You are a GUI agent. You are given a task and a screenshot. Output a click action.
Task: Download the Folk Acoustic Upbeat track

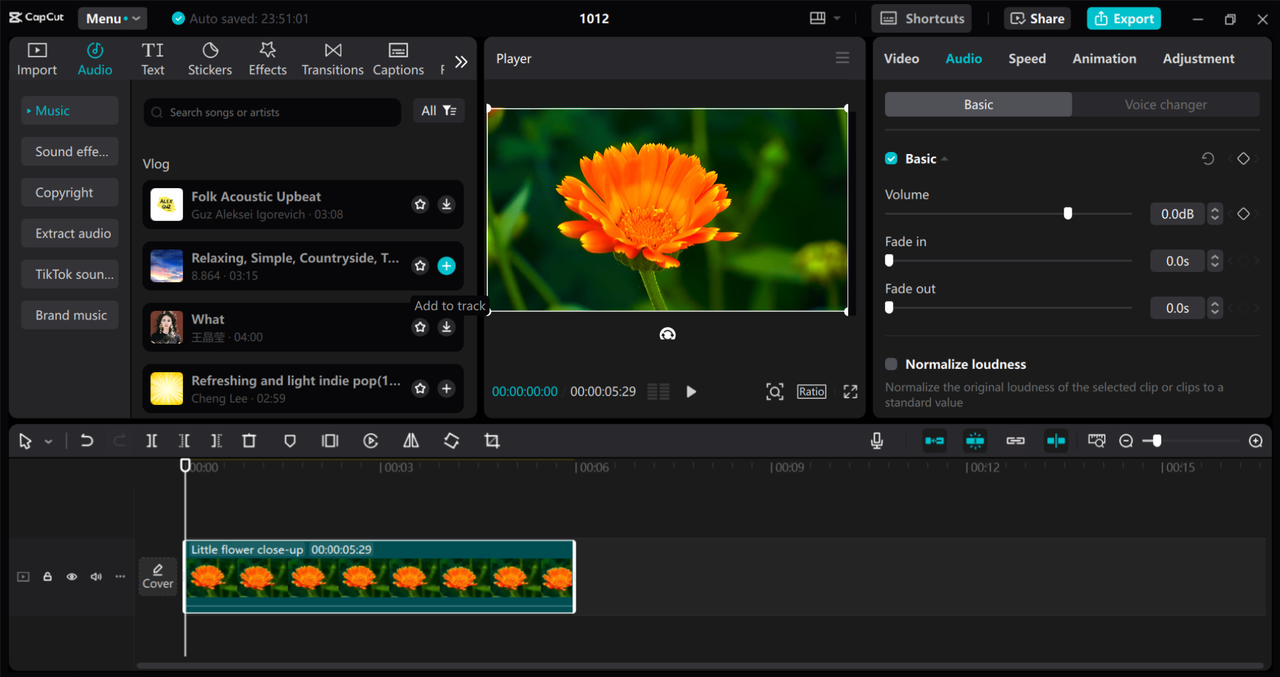click(447, 204)
